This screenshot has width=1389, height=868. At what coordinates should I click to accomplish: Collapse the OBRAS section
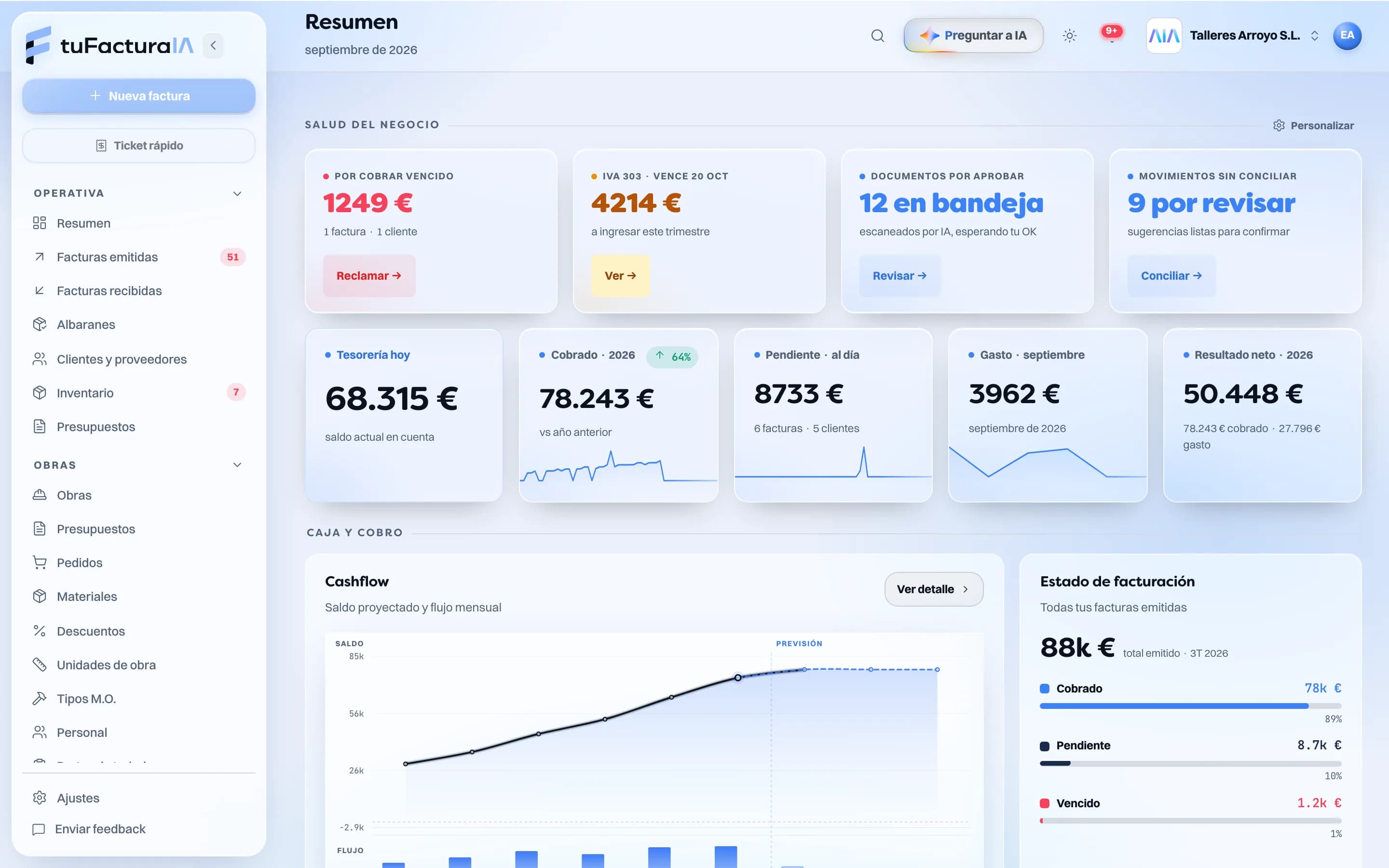[x=237, y=465]
